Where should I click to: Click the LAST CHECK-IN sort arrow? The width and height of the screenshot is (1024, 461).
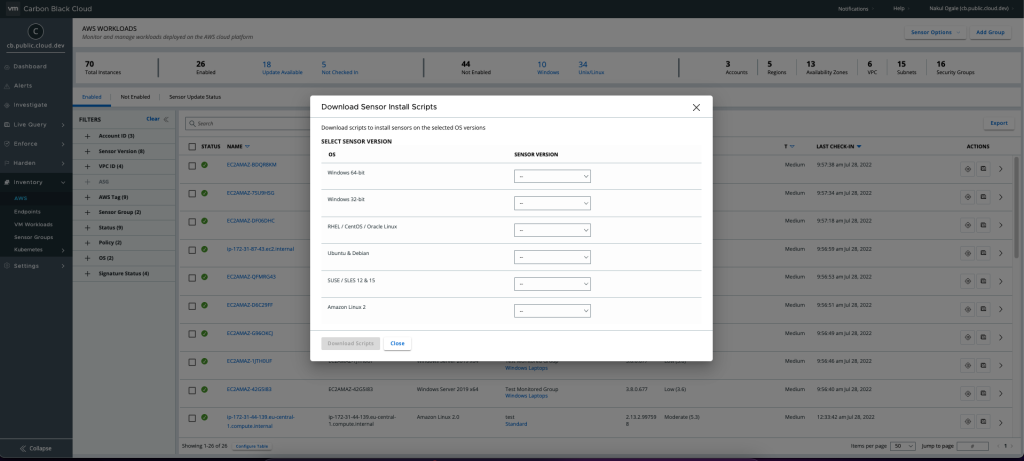pos(859,146)
